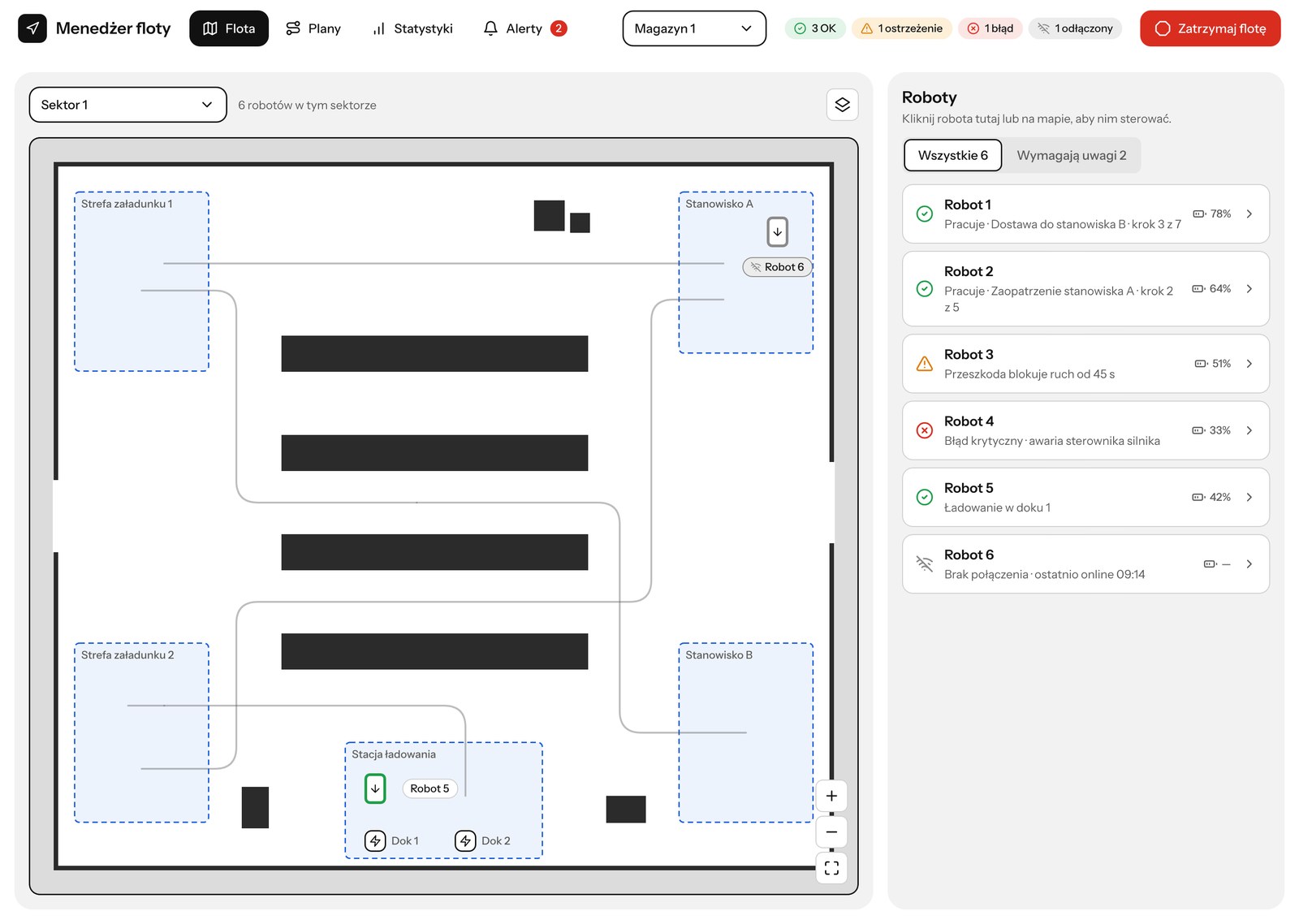Screen dimensions: 1299x924
Task: Open the Robot 3 card
Action: pyautogui.click(x=1085, y=364)
